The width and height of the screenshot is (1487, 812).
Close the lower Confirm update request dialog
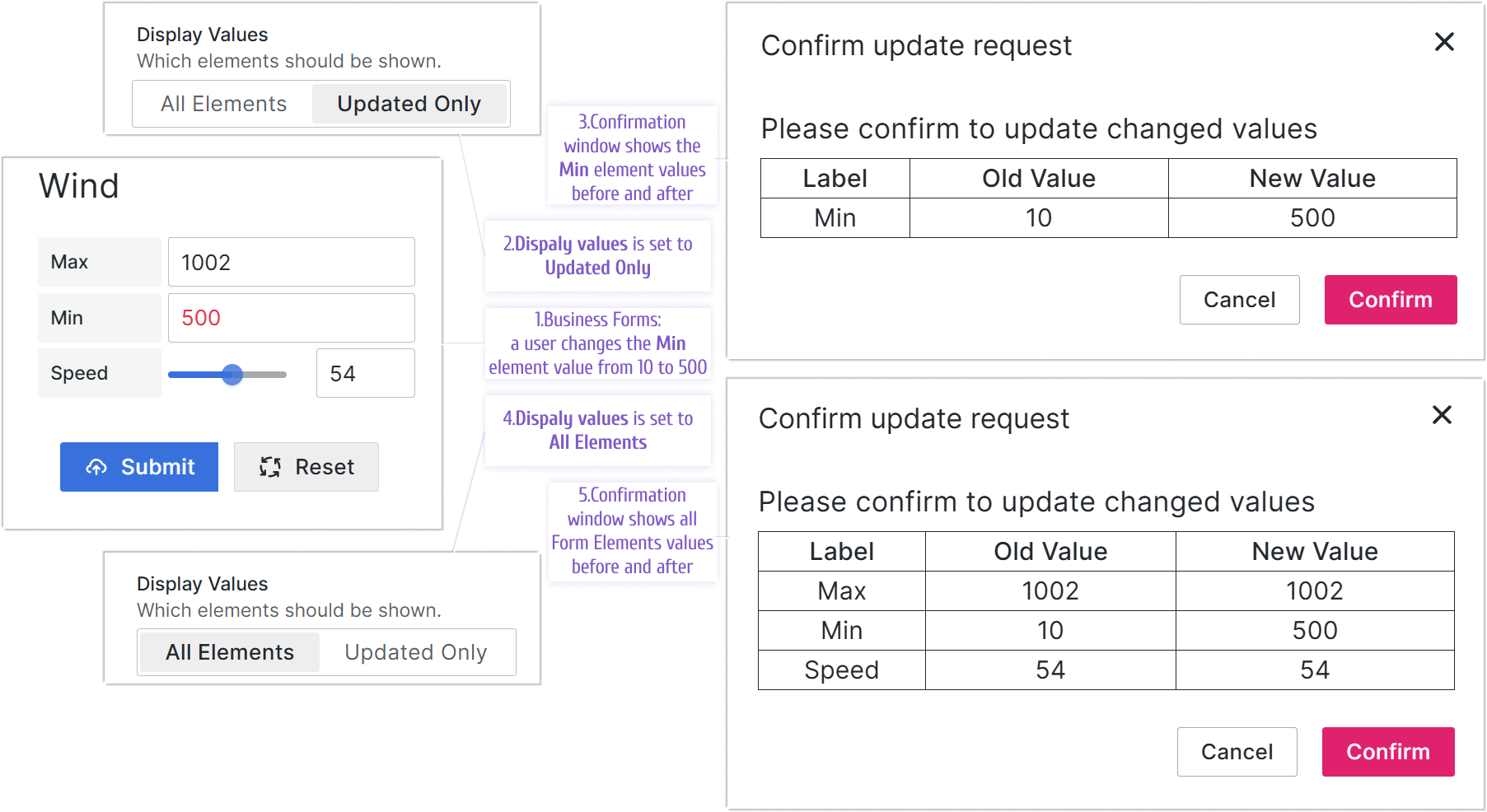pyautogui.click(x=1442, y=415)
